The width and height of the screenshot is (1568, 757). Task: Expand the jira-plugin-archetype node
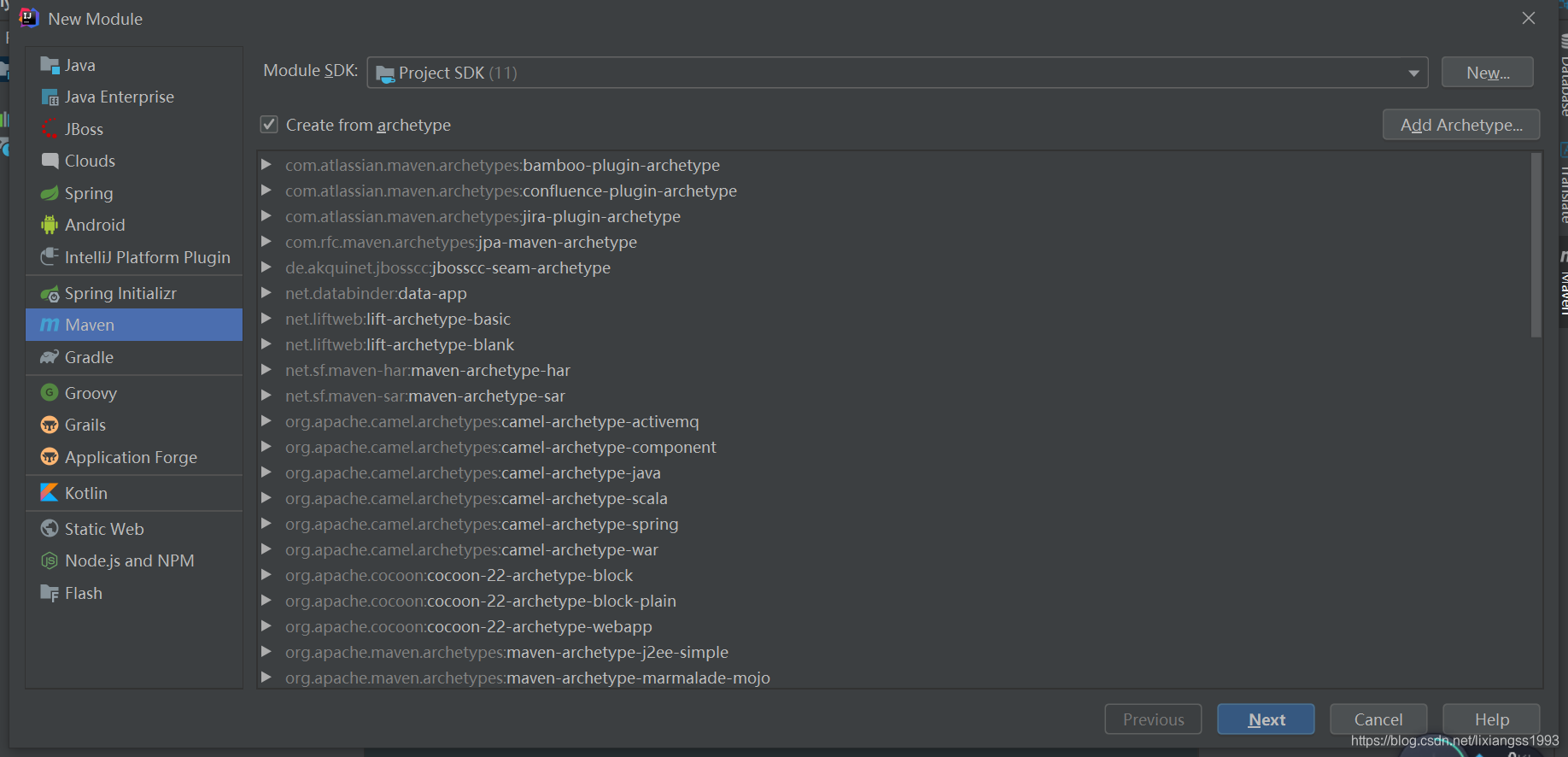click(x=266, y=215)
